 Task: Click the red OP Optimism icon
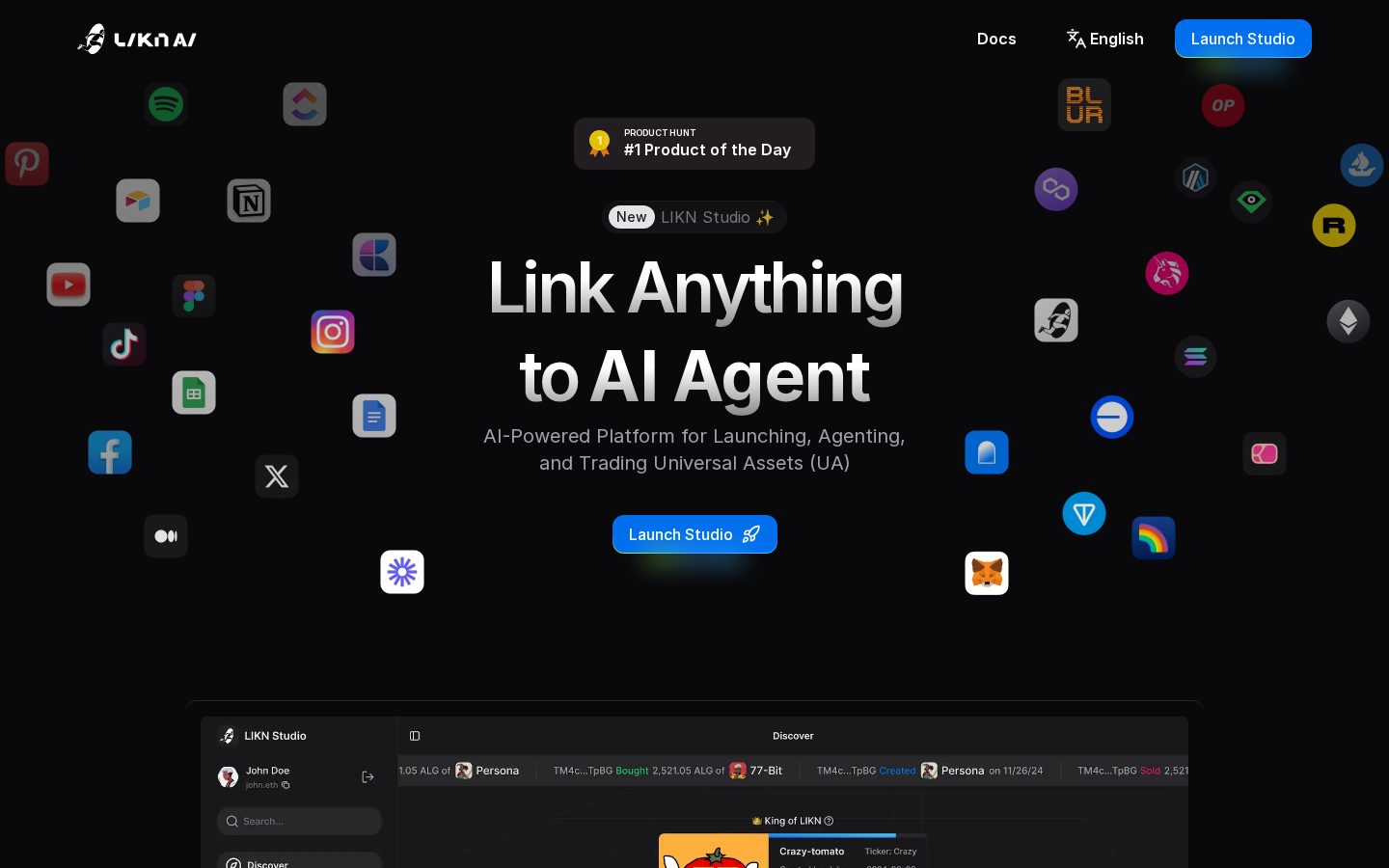(1223, 105)
